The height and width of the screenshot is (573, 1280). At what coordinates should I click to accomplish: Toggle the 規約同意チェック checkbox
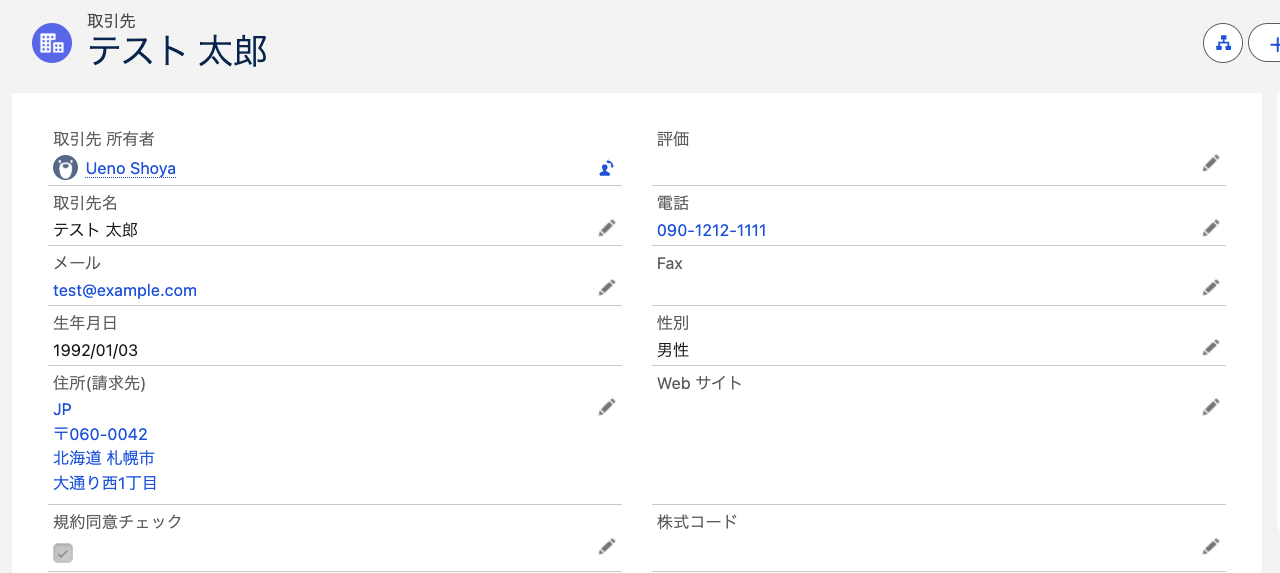pos(63,552)
